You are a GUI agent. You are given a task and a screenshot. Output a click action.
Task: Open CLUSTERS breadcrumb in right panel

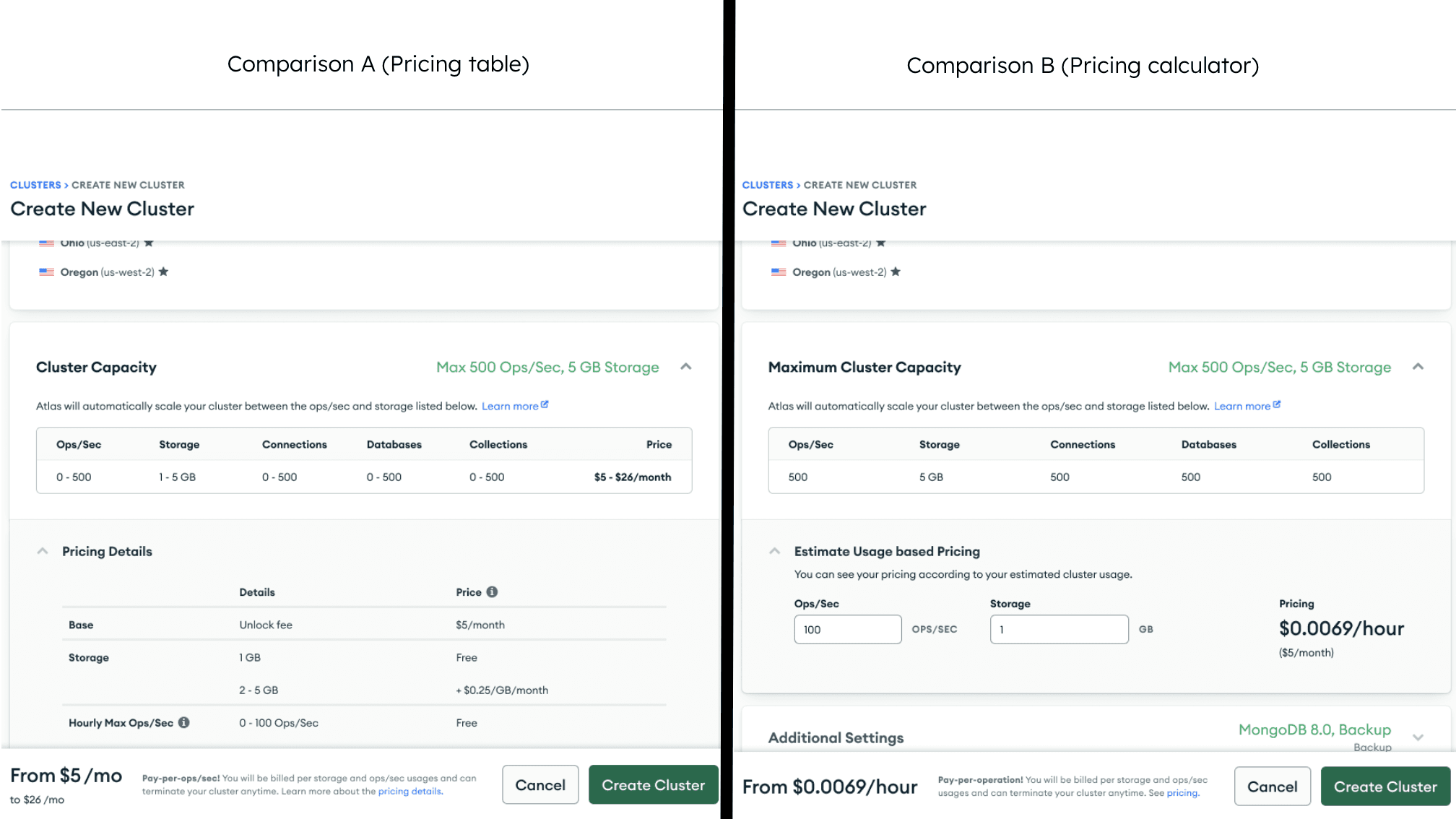coord(768,185)
